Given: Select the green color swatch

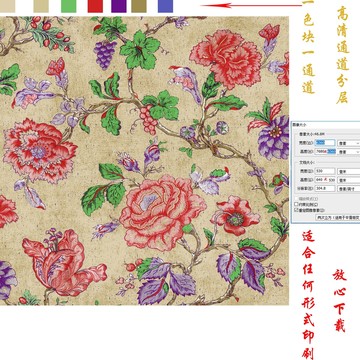Looking at the screenshot, I should (x=69, y=6).
